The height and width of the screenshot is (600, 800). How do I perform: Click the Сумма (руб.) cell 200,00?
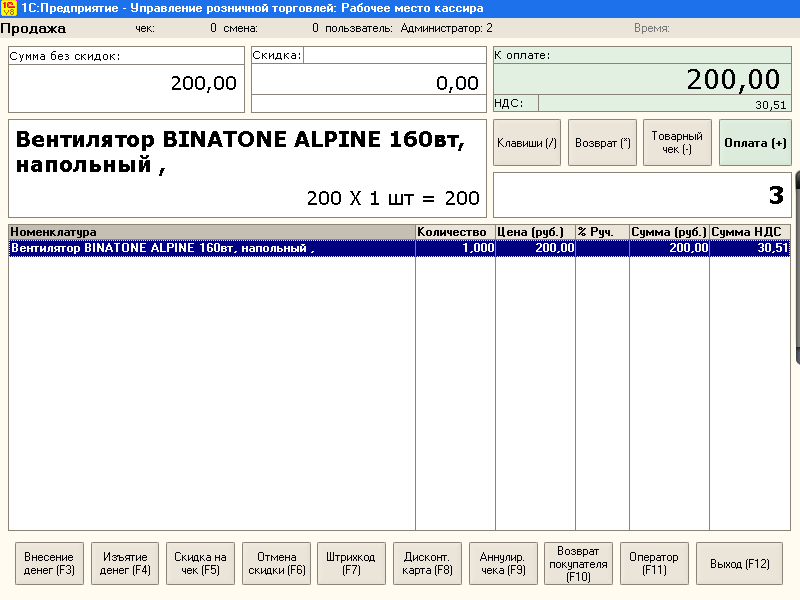pos(669,248)
